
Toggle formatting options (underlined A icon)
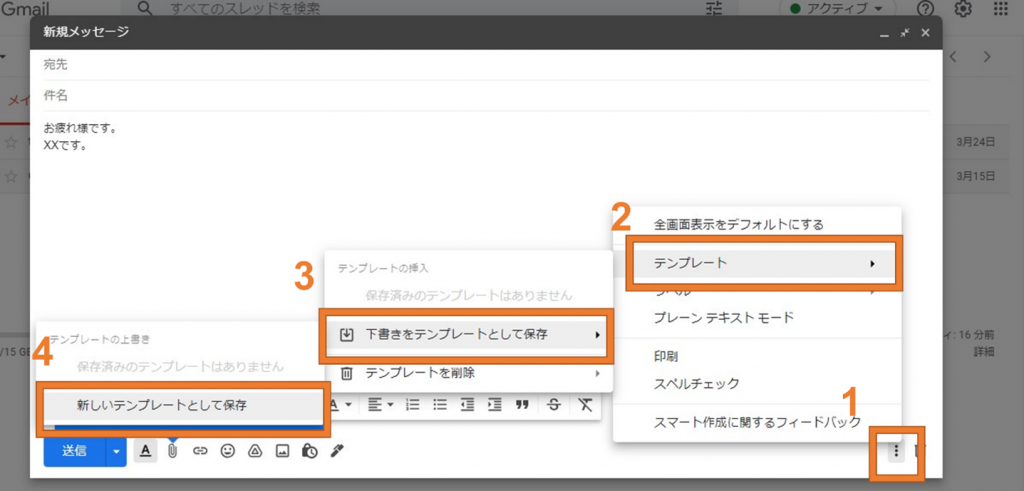[x=146, y=451]
